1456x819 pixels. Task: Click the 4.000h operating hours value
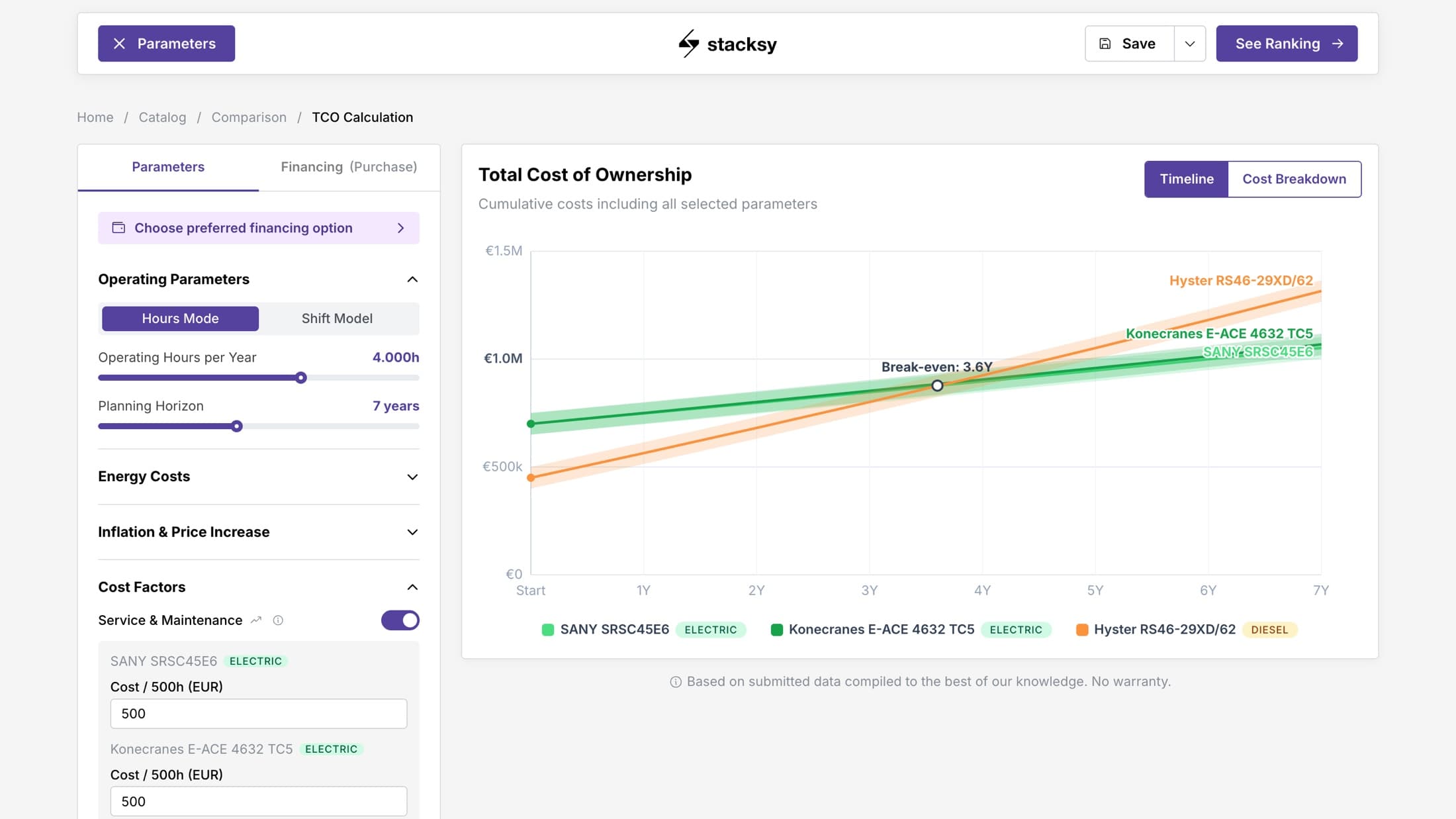coord(396,358)
